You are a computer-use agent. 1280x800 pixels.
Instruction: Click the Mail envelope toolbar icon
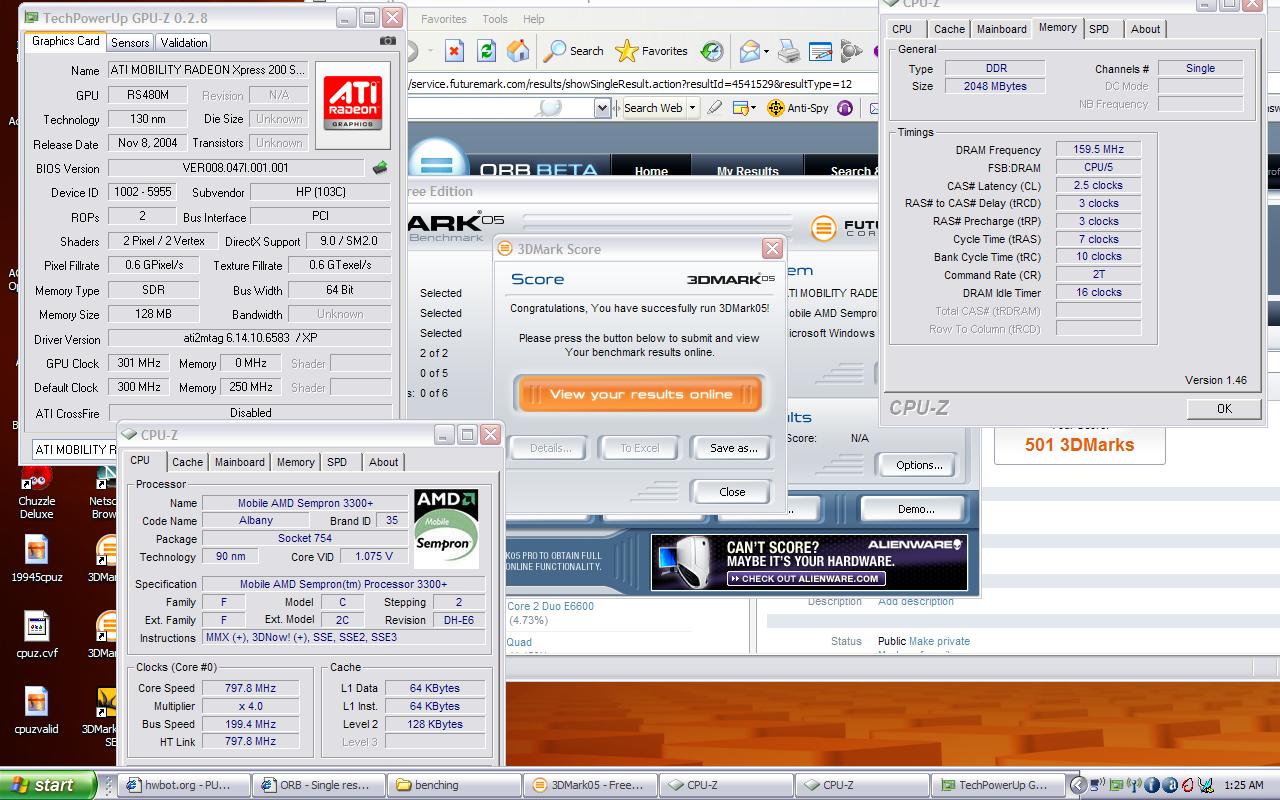748,50
